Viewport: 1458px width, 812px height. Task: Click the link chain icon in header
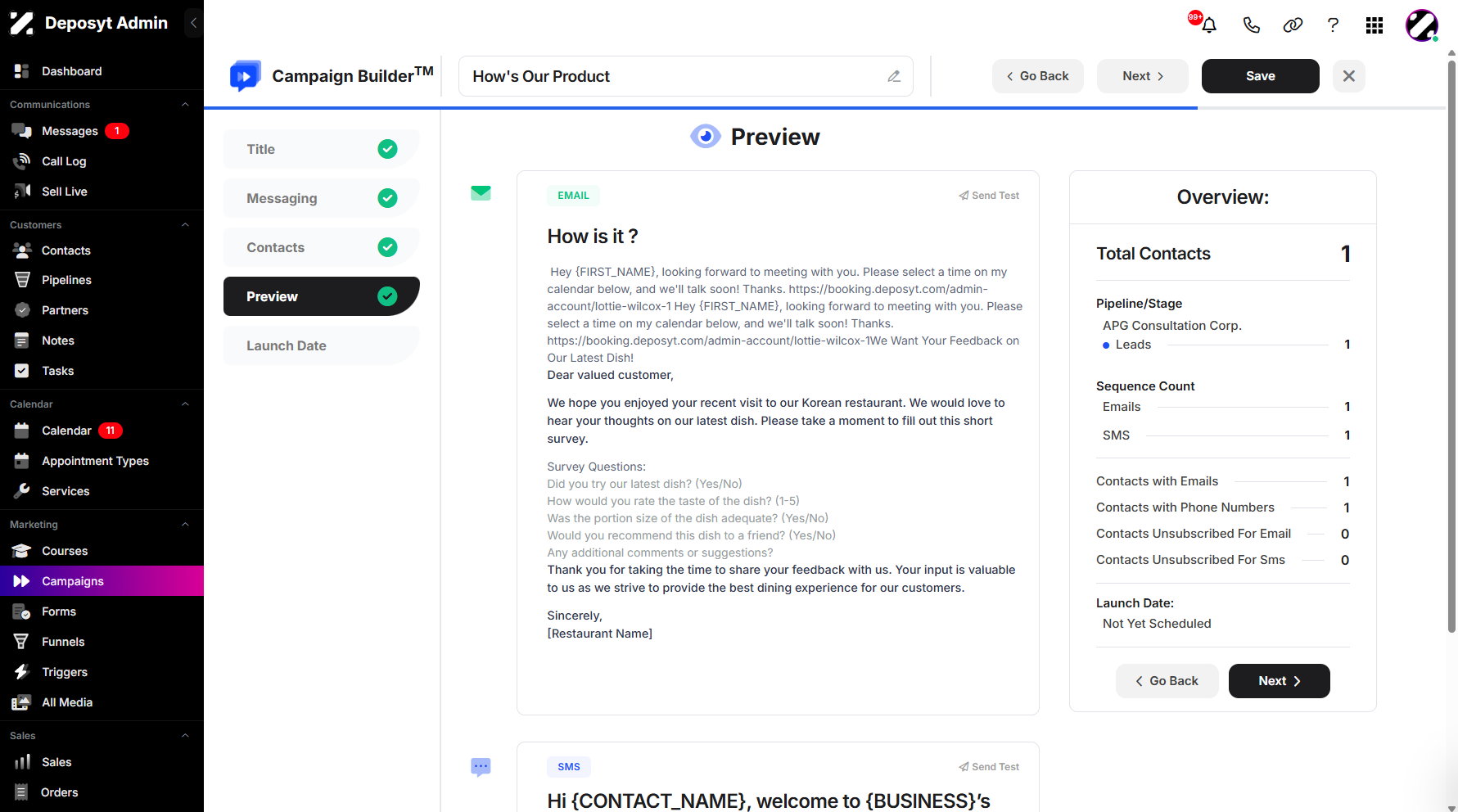point(1293,25)
